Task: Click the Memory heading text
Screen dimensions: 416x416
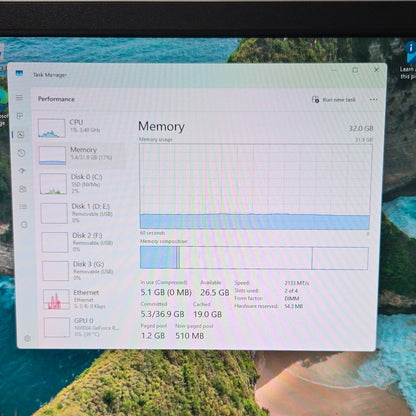Action: point(161,127)
